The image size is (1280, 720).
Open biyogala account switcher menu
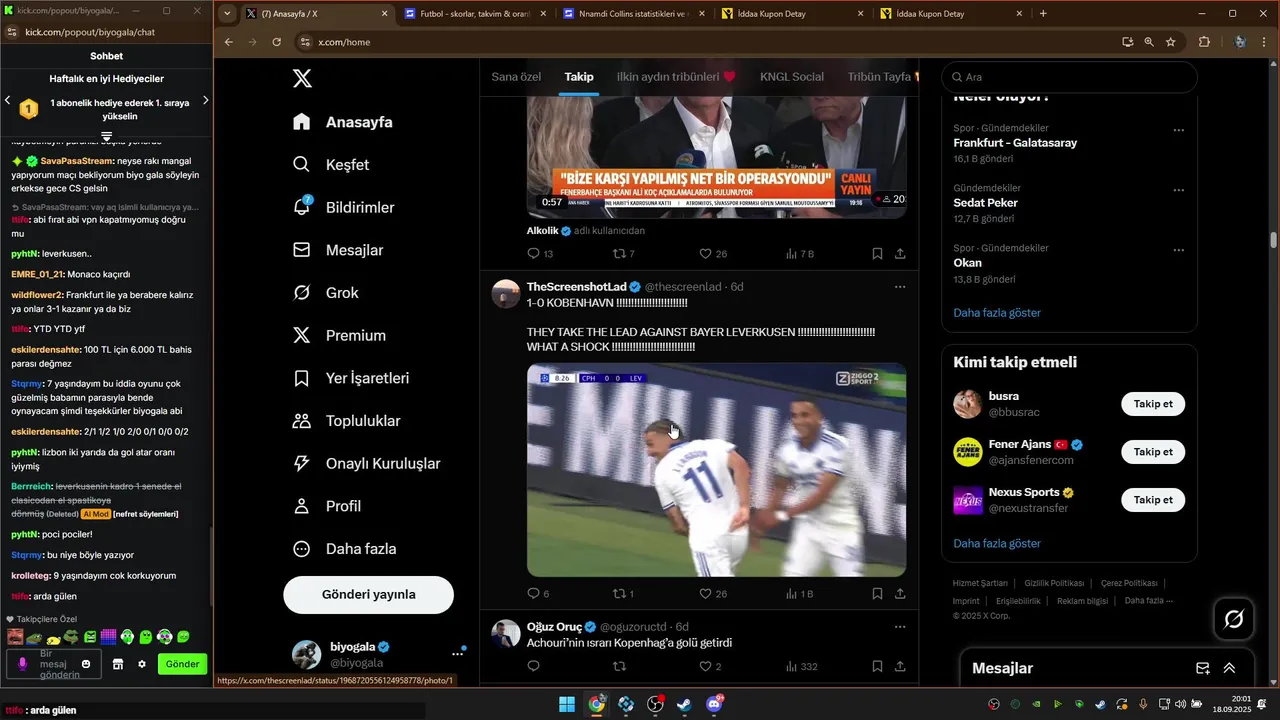tap(457, 654)
